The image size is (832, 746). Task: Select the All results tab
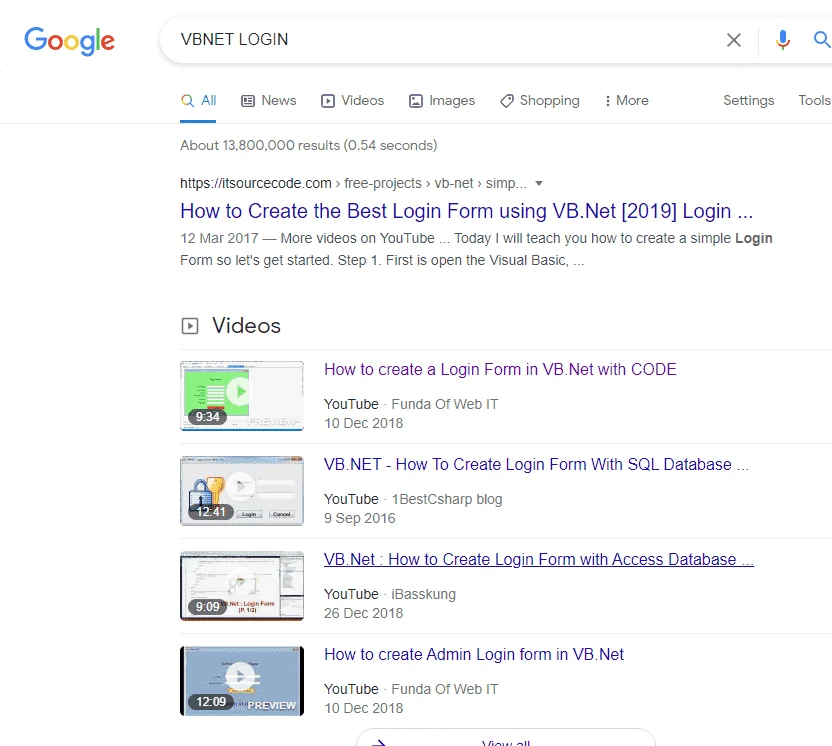point(198,101)
